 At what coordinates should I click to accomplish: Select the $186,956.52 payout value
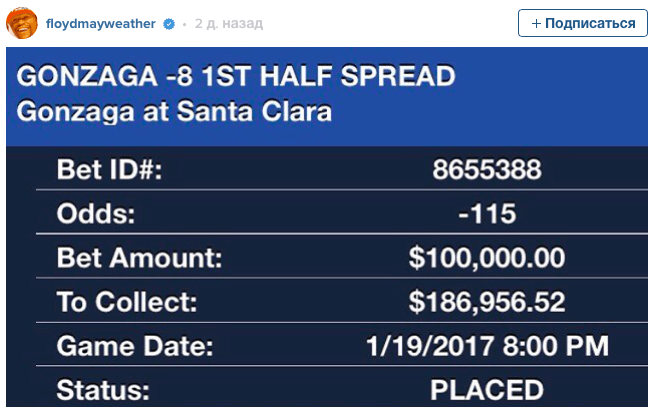pos(487,301)
